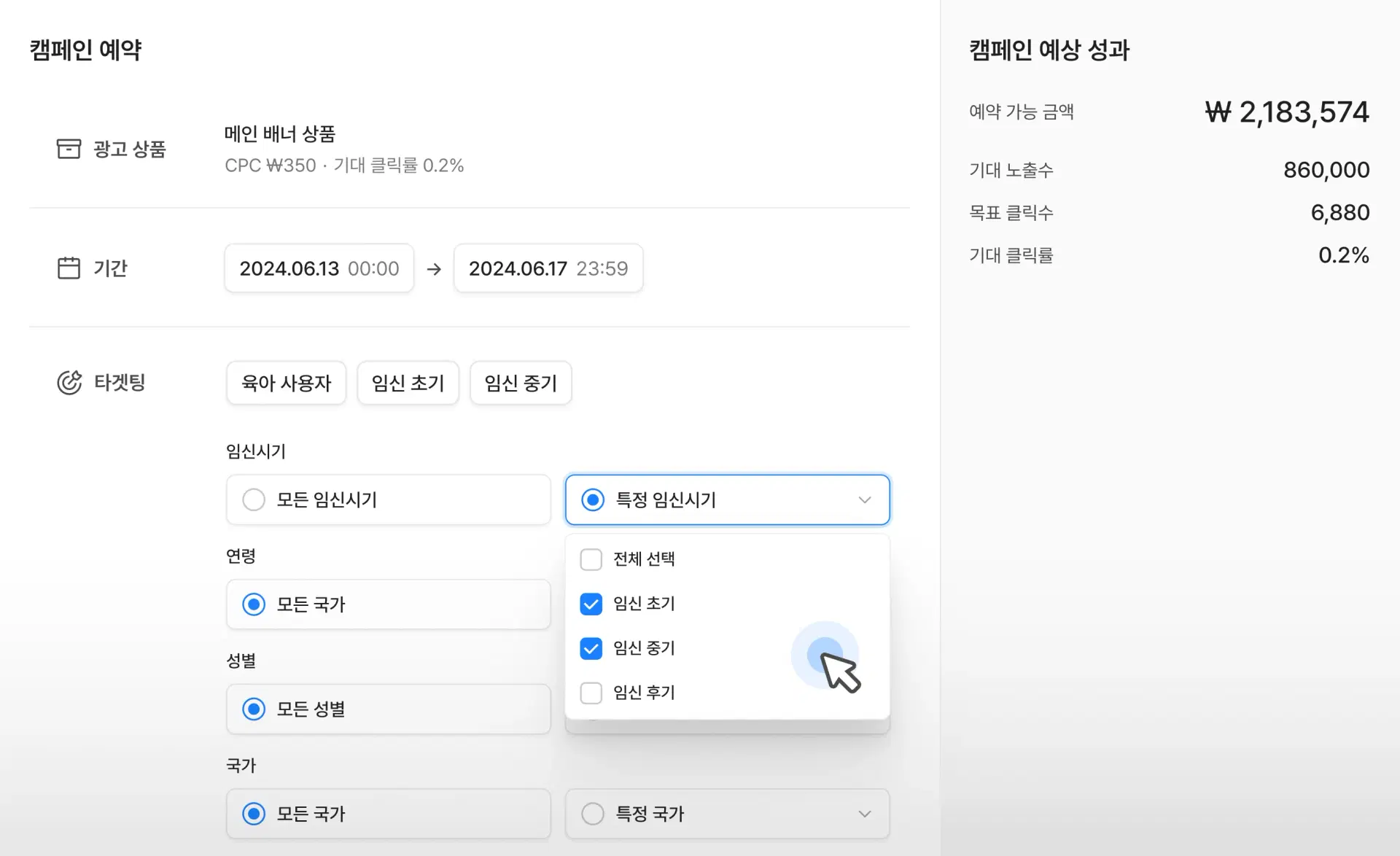Click the 타겟팅 target icon
The height and width of the screenshot is (856, 1400).
click(x=69, y=382)
